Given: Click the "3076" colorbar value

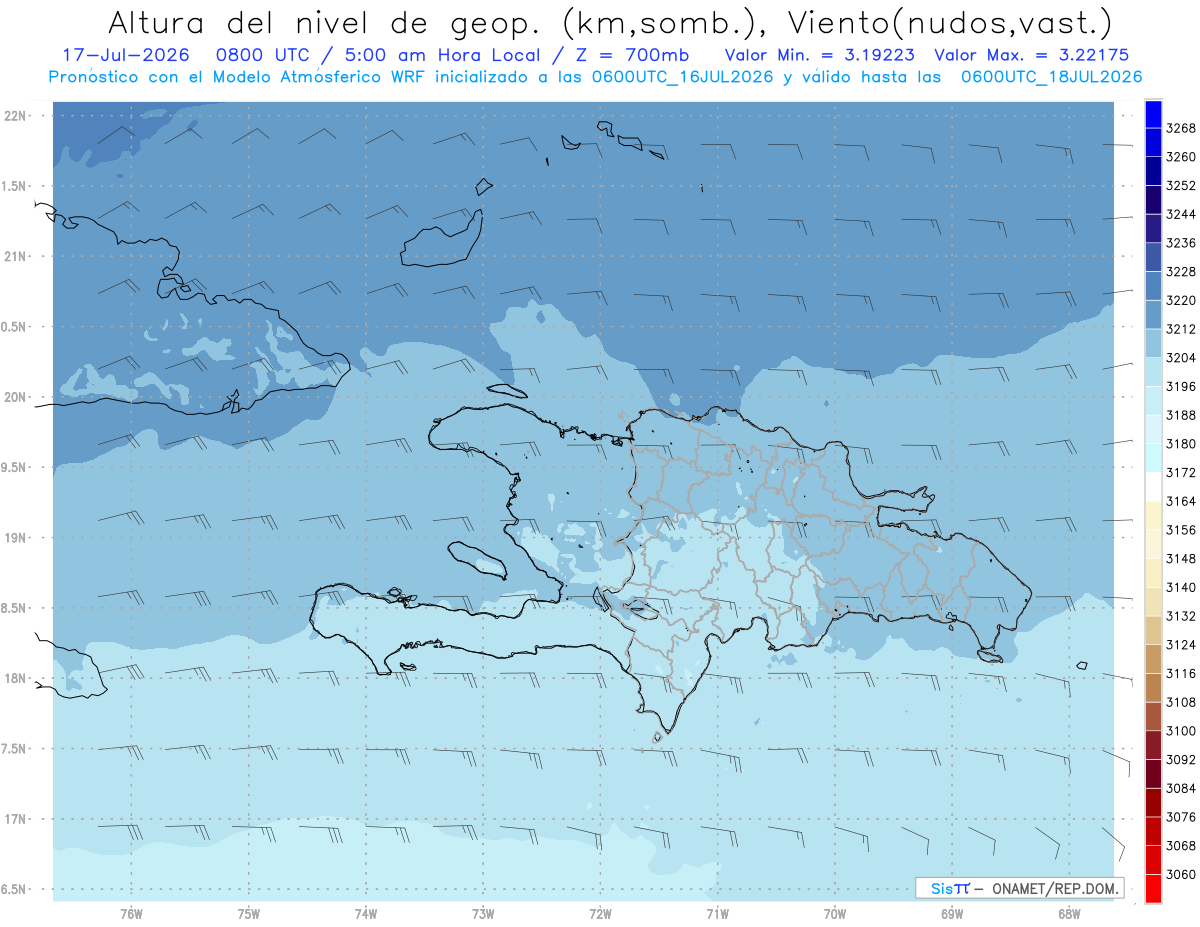Looking at the screenshot, I should pos(1181,817).
